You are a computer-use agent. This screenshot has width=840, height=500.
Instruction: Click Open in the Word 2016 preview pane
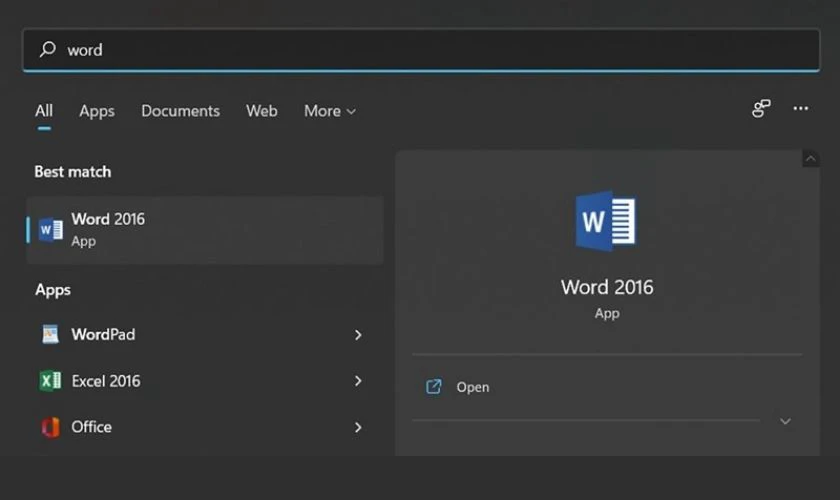[472, 387]
